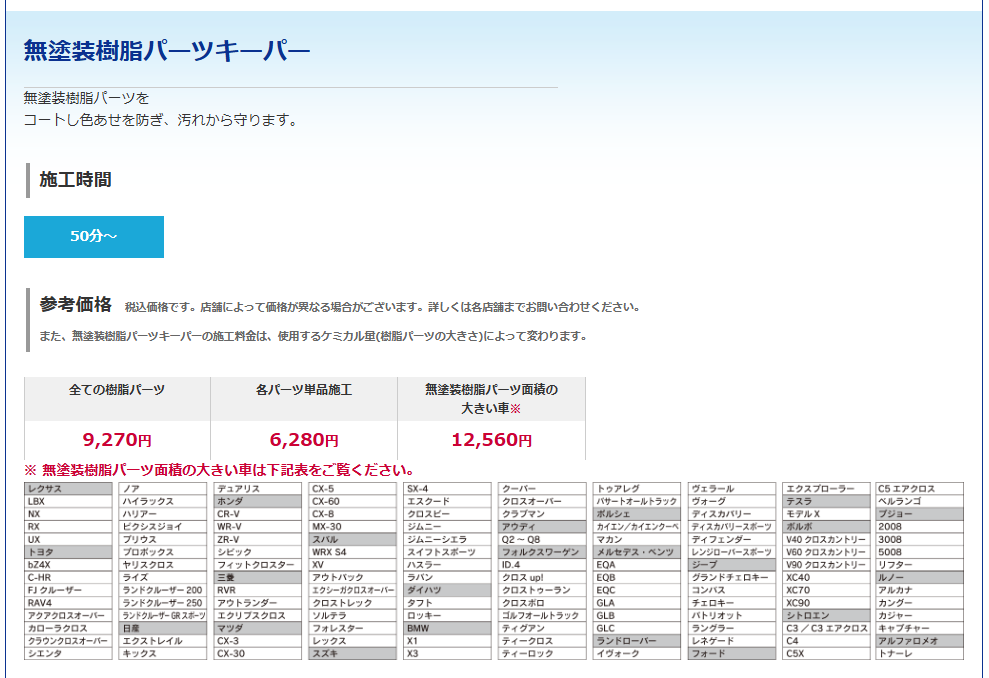This screenshot has width=989, height=678.
Task: Click the 施工時間 section heading
Action: click(x=75, y=180)
